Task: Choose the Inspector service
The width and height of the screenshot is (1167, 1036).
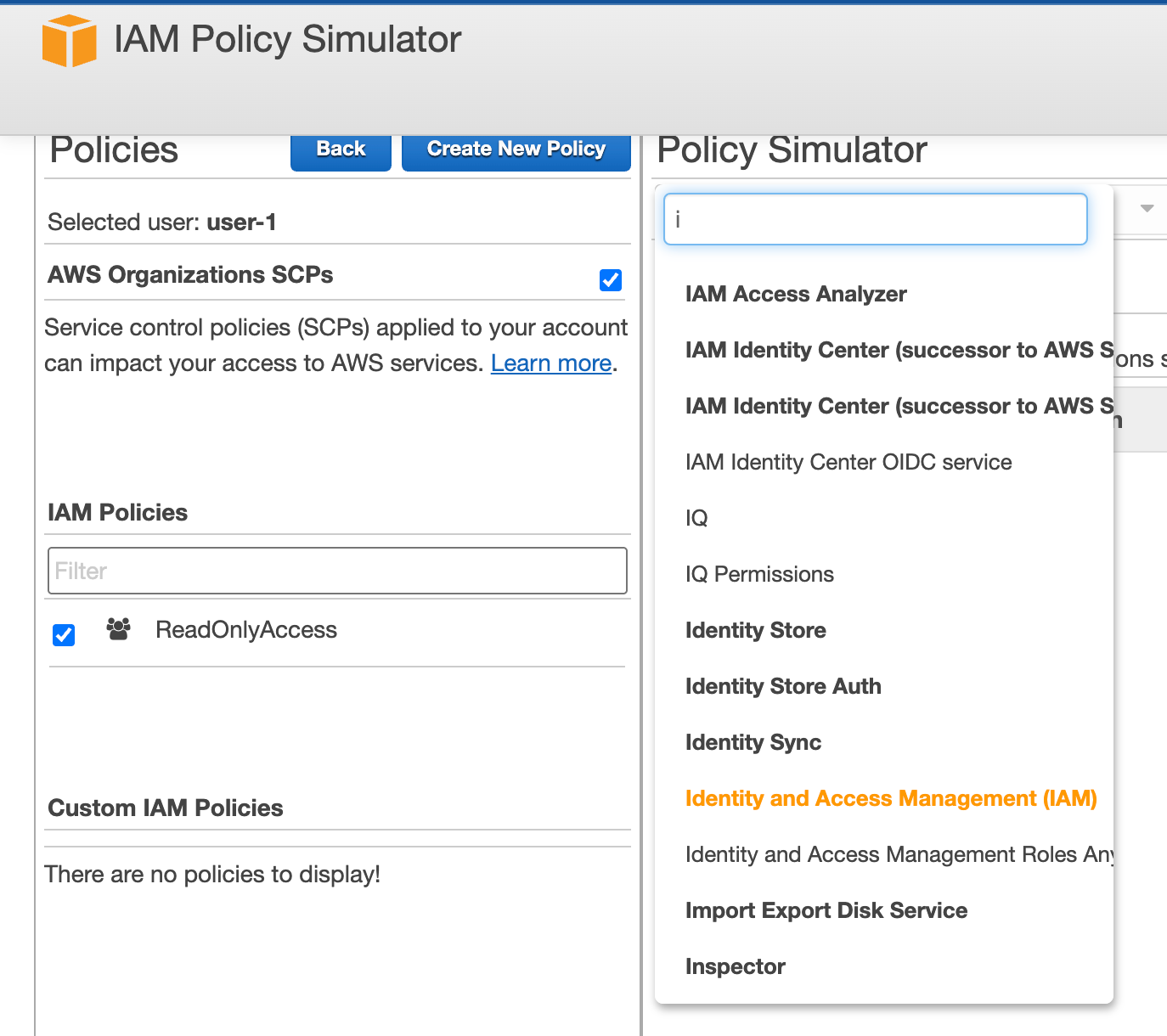Action: click(735, 966)
